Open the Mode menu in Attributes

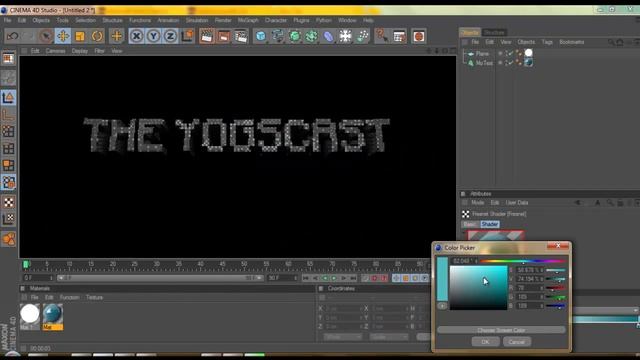(478, 203)
